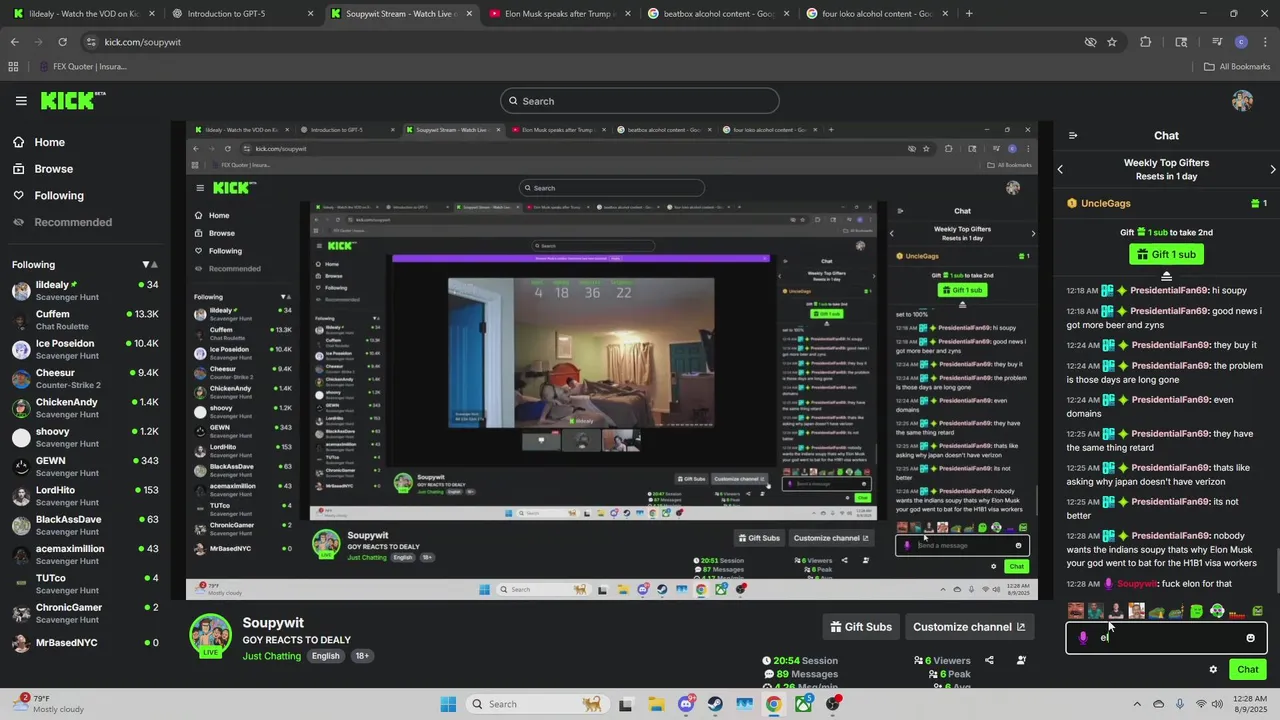Switch to the four loko alcohol content tab
Screen dimensions: 1280x720
877,14
